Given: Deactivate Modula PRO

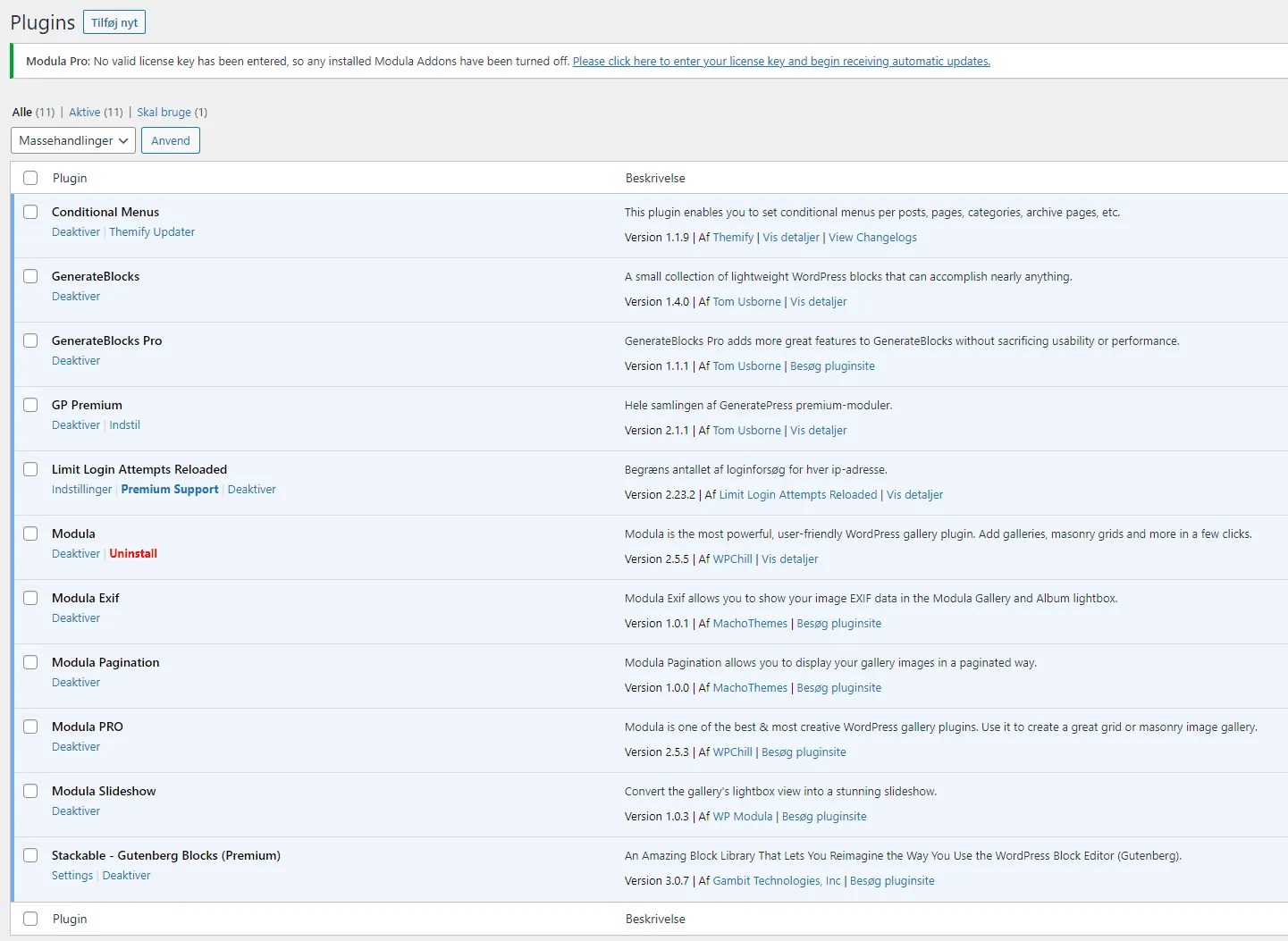Looking at the screenshot, I should coord(76,746).
